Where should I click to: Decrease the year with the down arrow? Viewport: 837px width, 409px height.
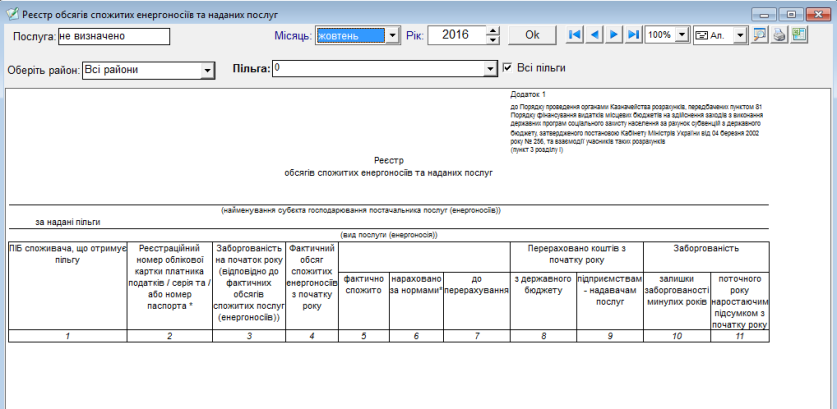[492, 40]
